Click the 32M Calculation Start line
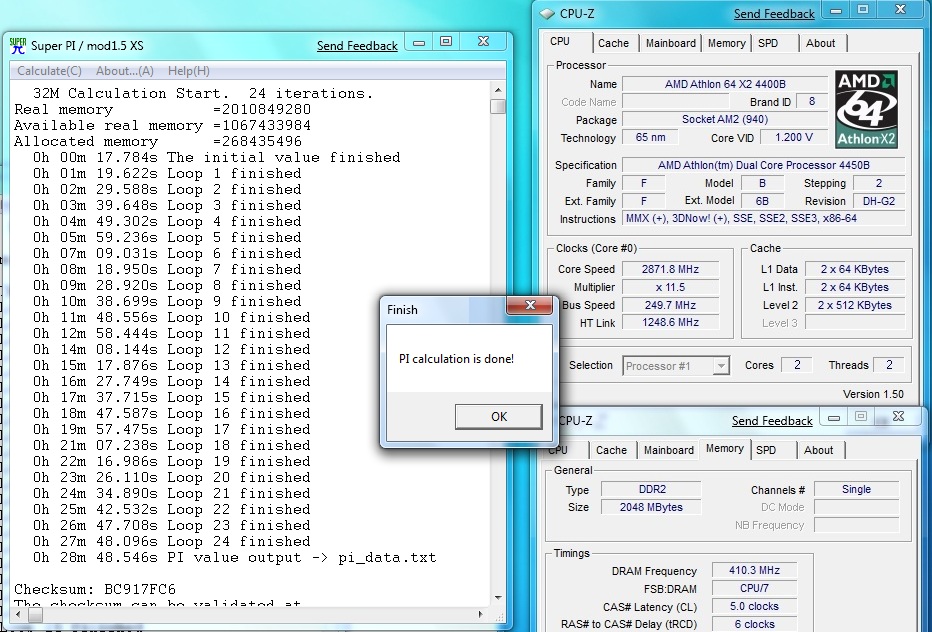The width and height of the screenshot is (932, 632). (203, 93)
